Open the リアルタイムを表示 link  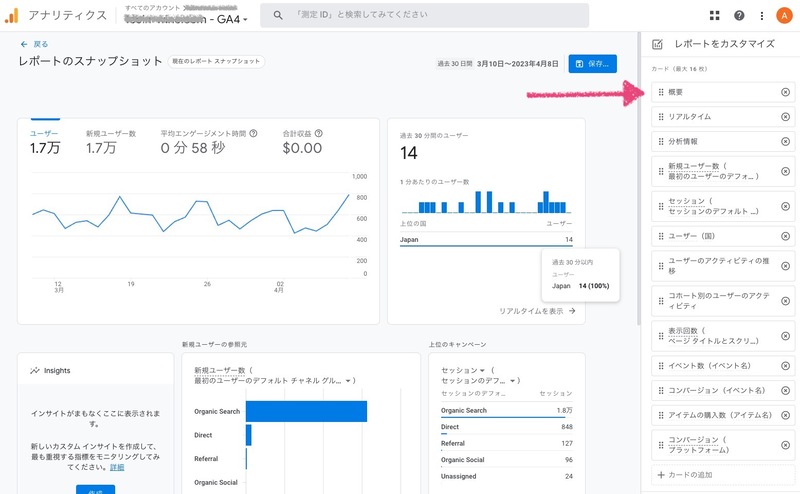[537, 311]
